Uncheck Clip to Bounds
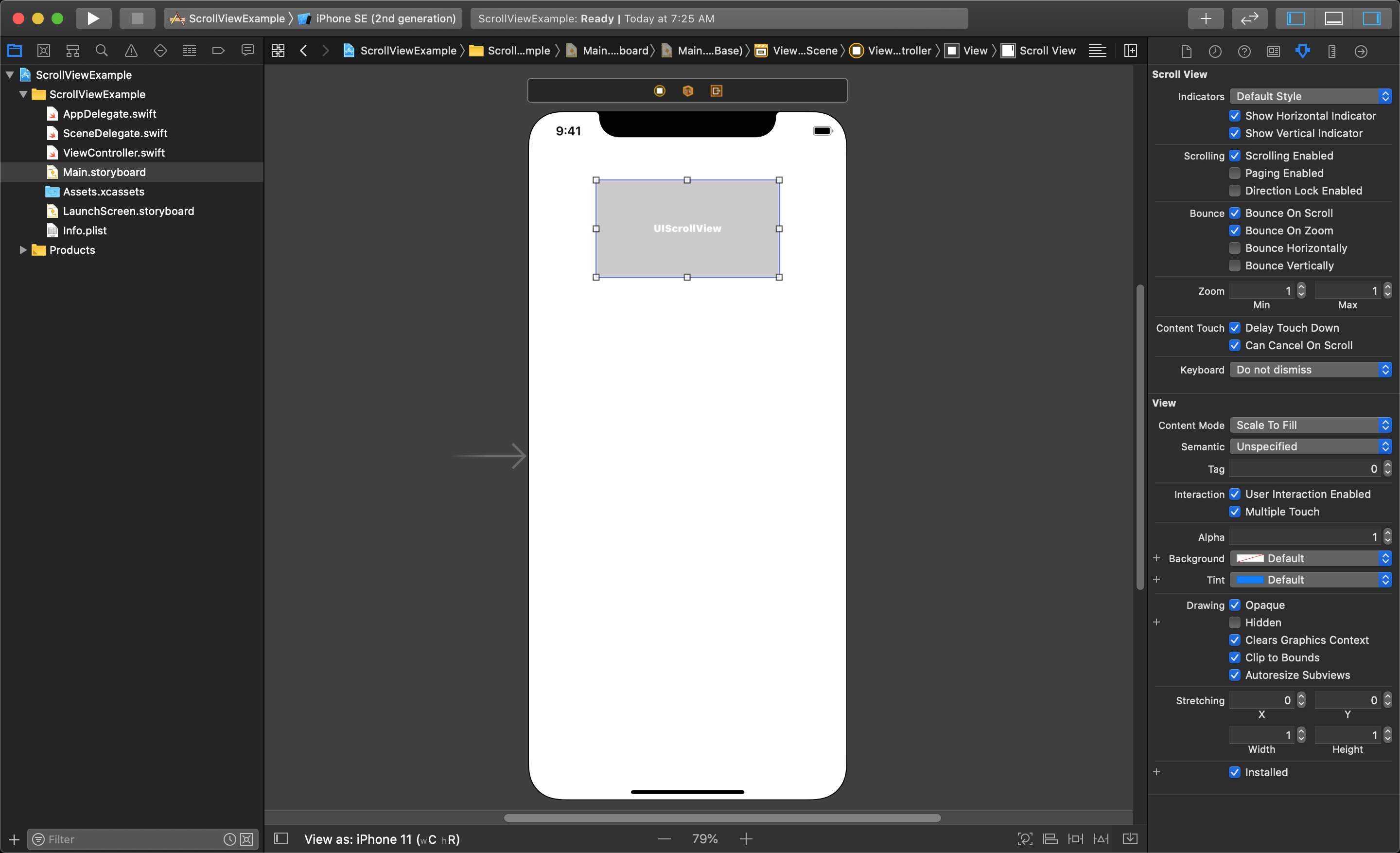This screenshot has height=853, width=1400. [x=1235, y=658]
